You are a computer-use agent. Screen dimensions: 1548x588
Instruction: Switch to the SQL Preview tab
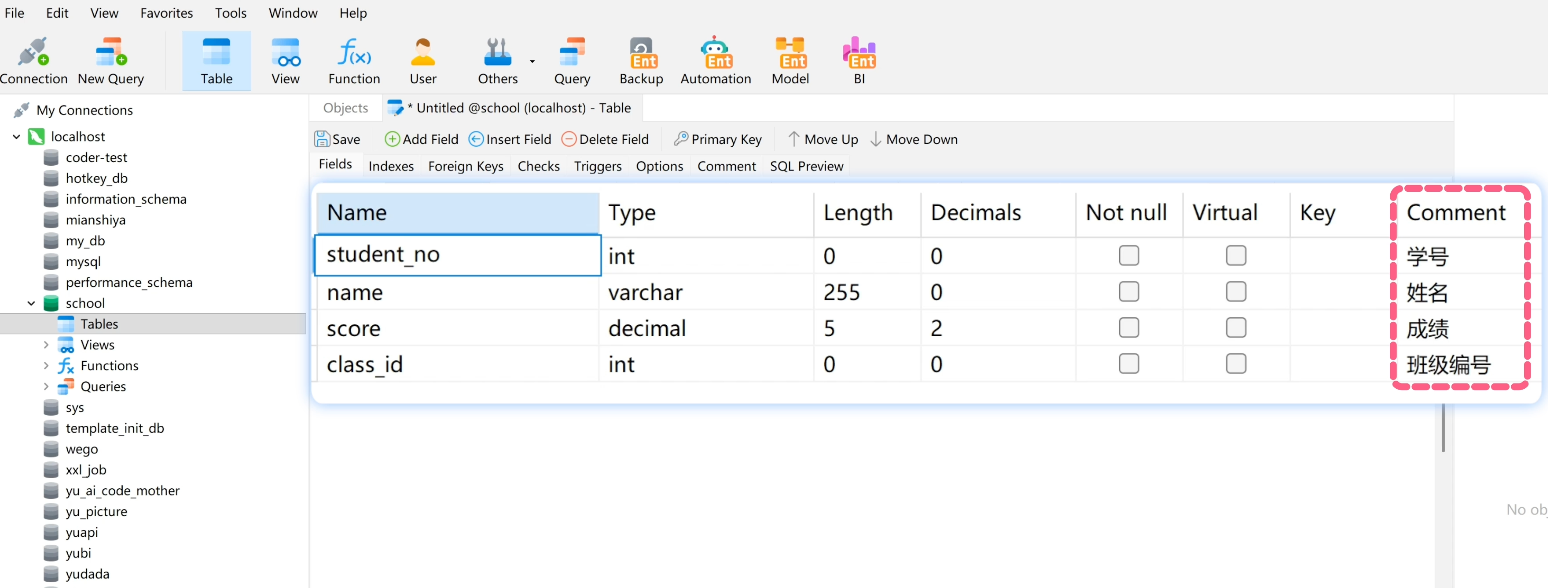[806, 166]
